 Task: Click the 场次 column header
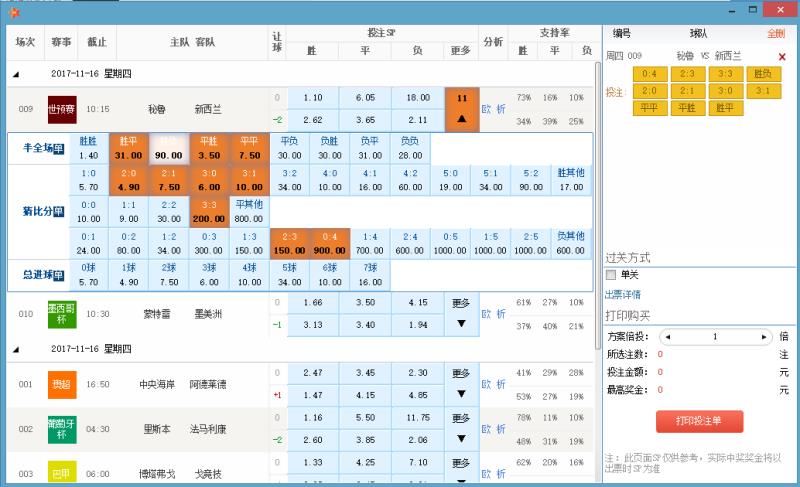(26, 42)
